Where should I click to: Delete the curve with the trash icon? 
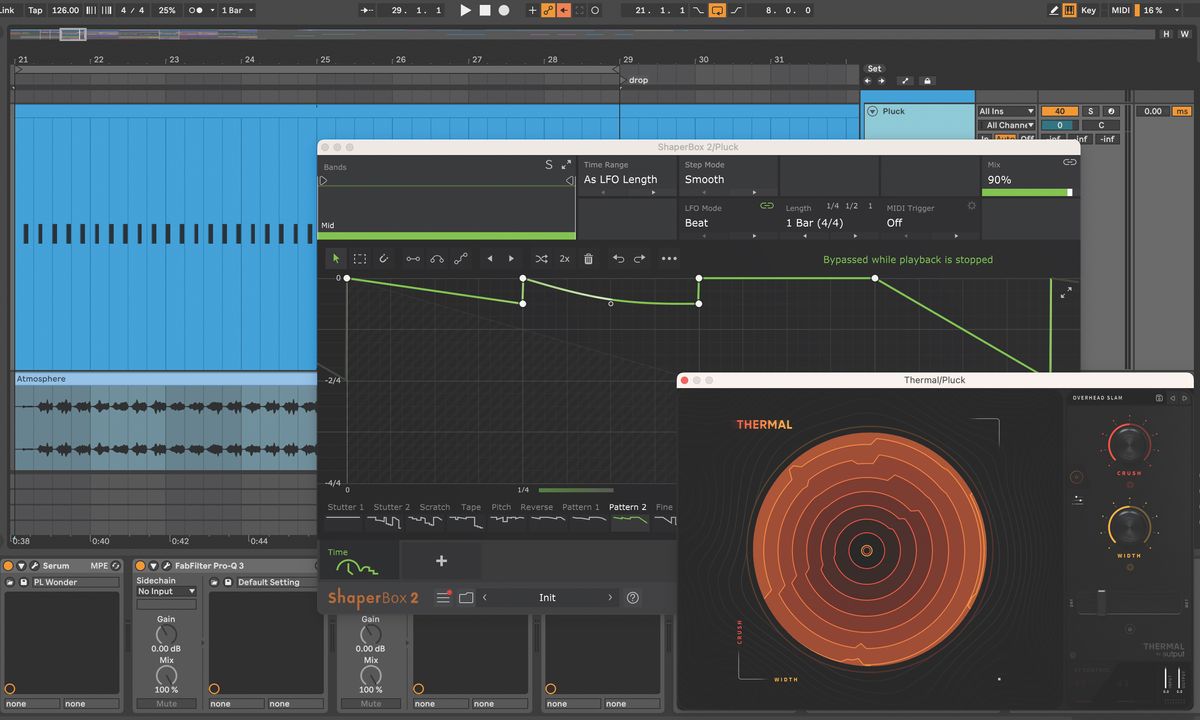pyautogui.click(x=588, y=259)
